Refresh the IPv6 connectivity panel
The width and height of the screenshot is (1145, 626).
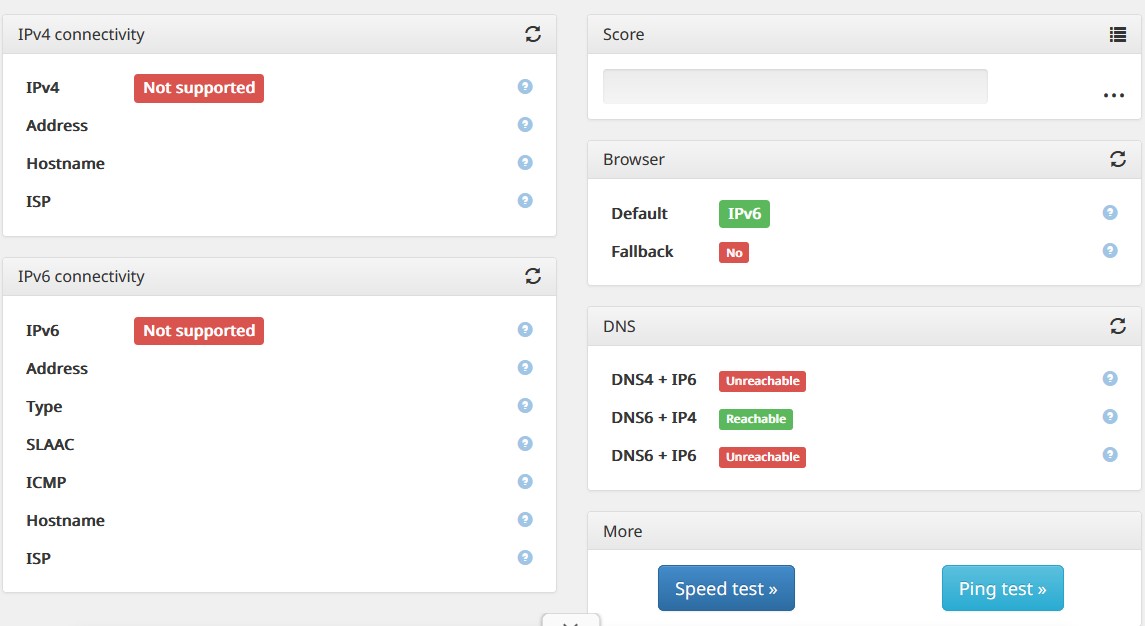(533, 276)
